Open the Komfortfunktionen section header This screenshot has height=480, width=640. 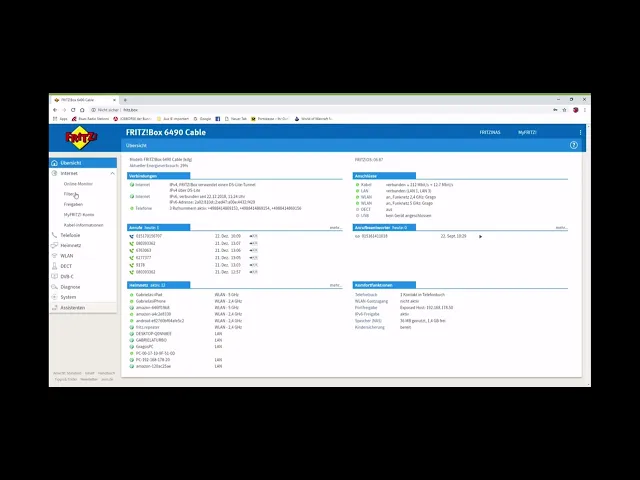coord(384,285)
